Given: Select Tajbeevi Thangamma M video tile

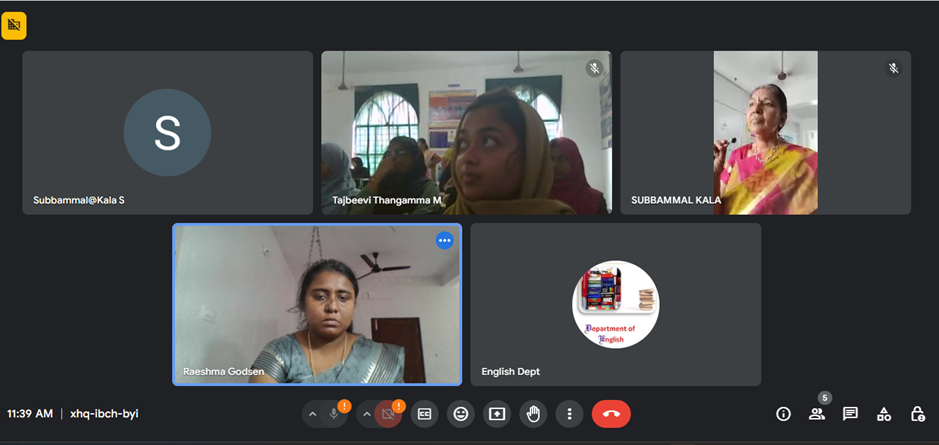Looking at the screenshot, I should 466,132.
